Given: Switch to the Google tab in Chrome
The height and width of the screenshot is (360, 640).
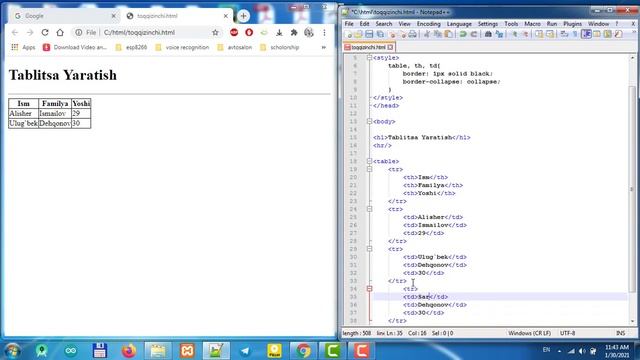Looking at the screenshot, I should pyautogui.click(x=63, y=16).
